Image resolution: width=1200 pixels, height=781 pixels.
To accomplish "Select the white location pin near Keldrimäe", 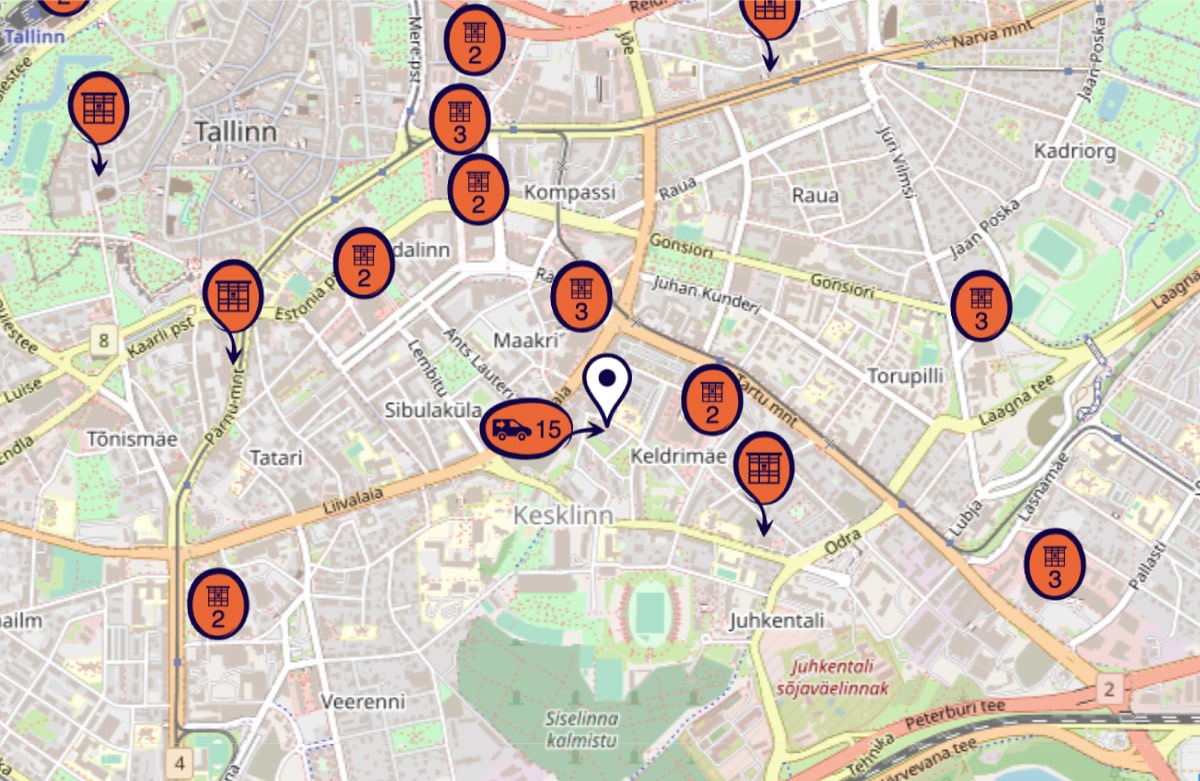I will point(605,388).
